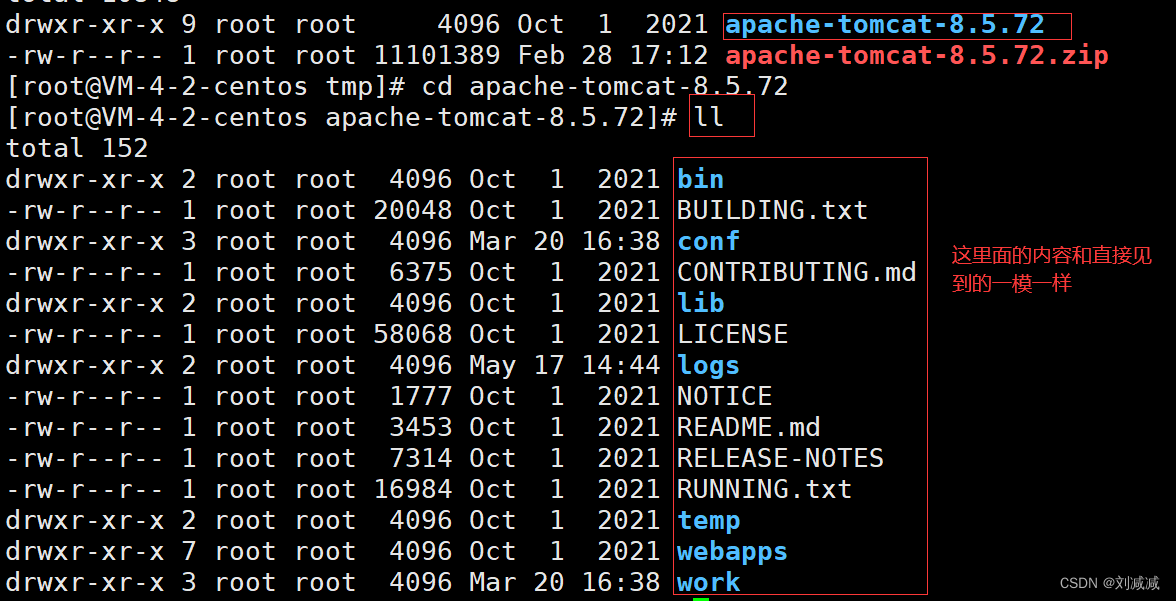Click the permissions 'drwxr-xr-x 9' of tomcat directory
This screenshot has width=1176, height=601.
coord(101,25)
